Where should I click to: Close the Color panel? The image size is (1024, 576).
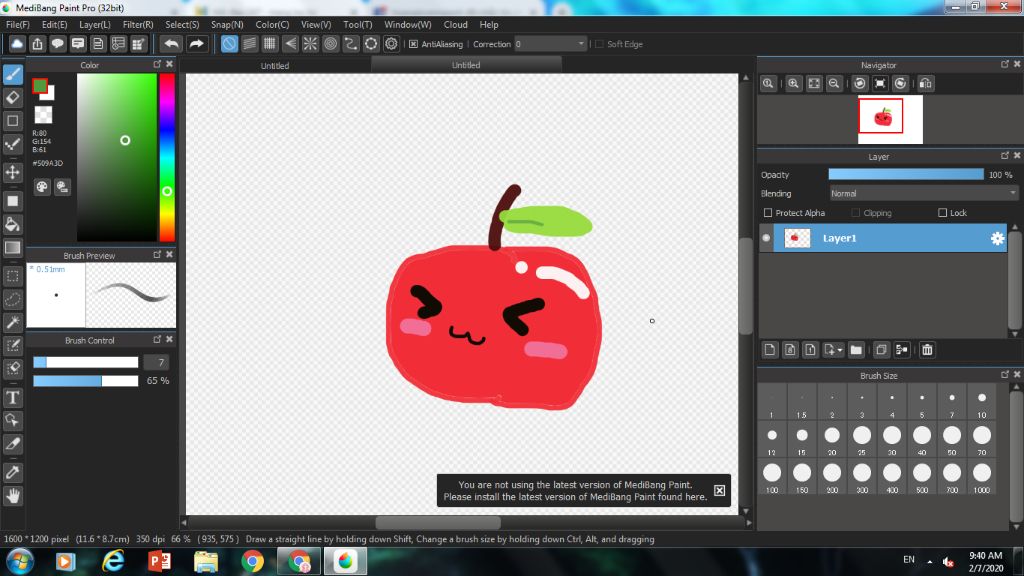169,64
